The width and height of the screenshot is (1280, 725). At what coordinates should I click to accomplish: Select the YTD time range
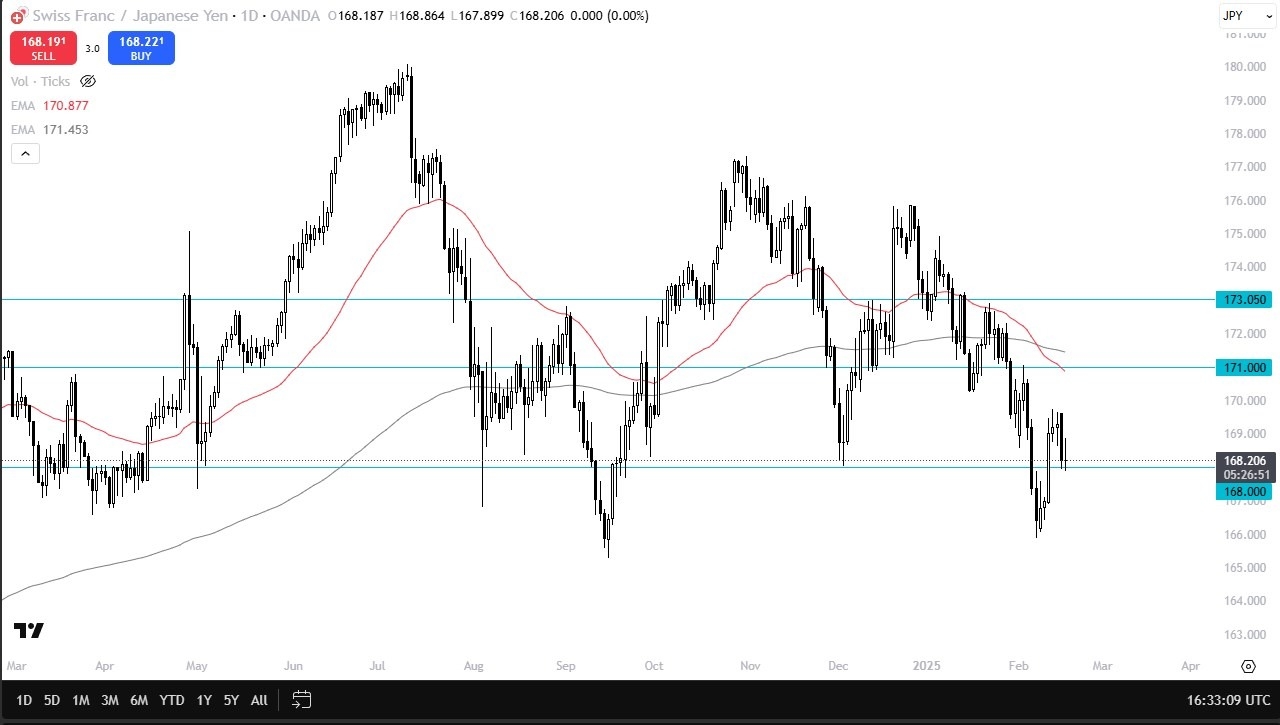(x=172, y=700)
